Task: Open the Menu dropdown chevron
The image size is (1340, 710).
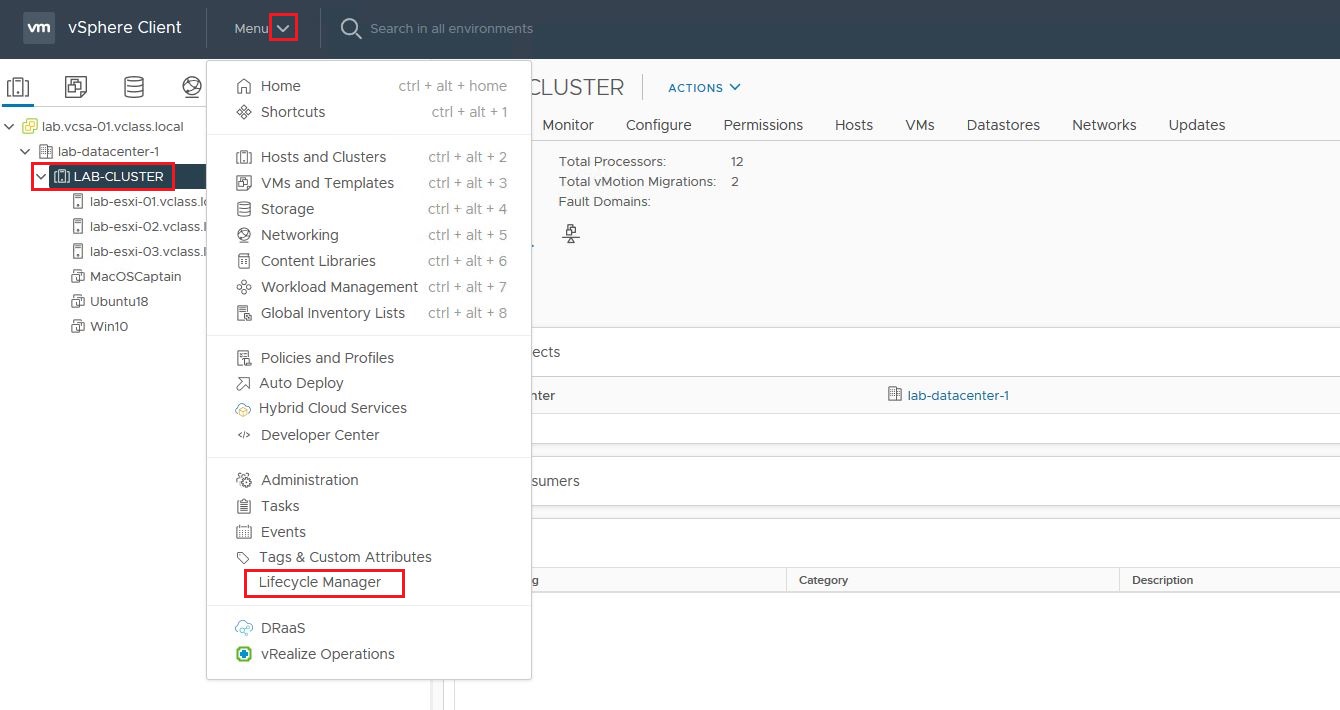Action: pos(283,28)
